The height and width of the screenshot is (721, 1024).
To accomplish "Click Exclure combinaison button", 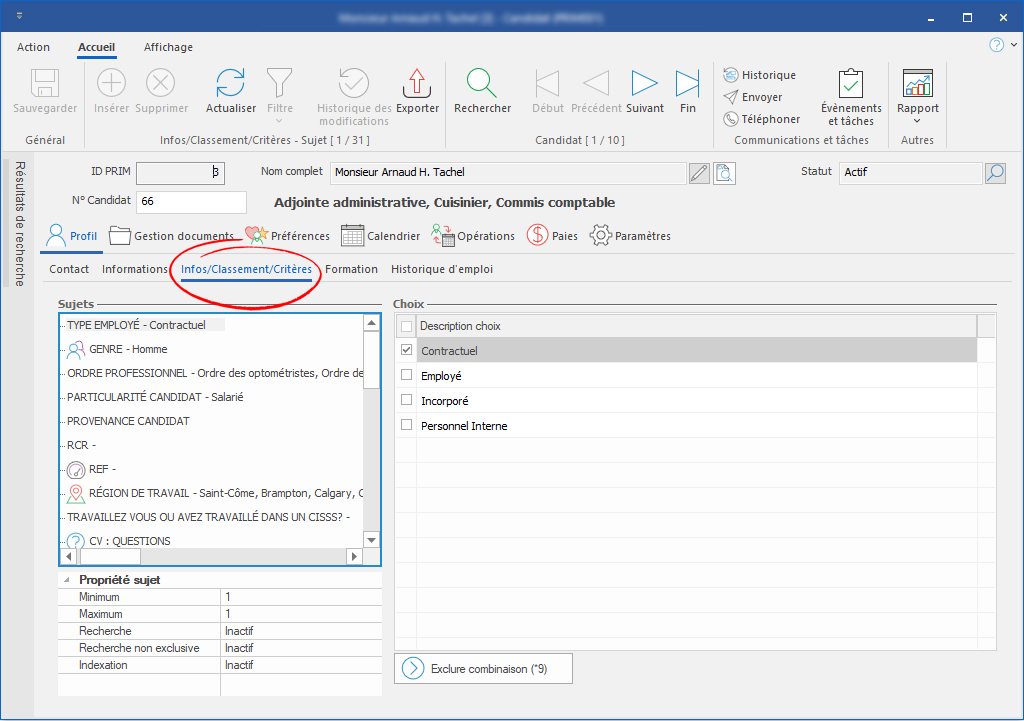I will coord(483,669).
